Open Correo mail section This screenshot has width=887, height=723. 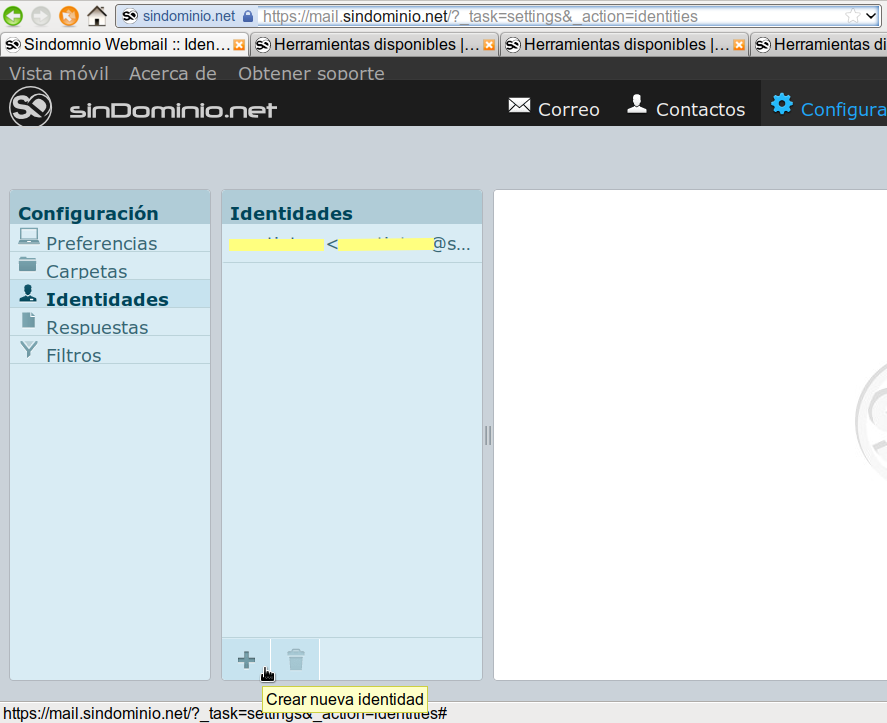pos(554,108)
